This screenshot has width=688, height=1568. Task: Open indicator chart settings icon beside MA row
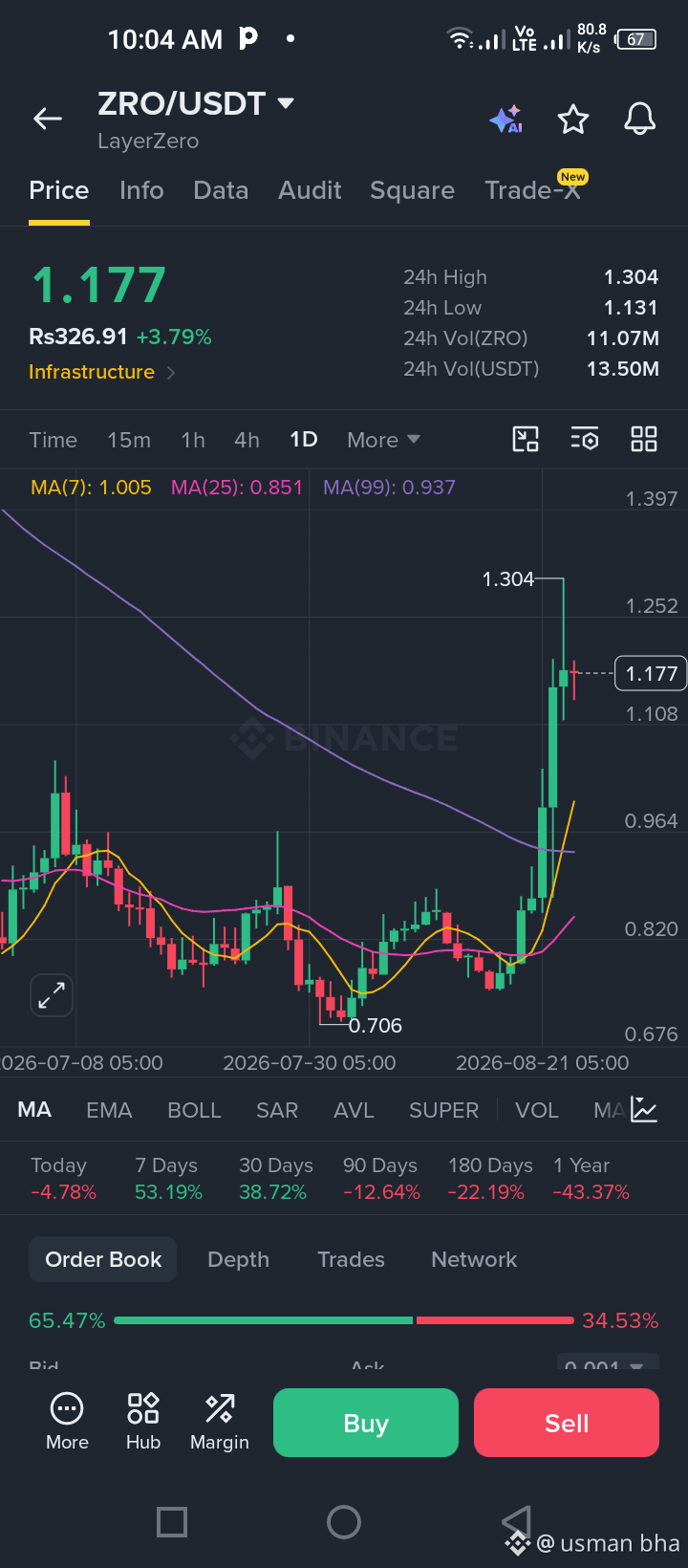click(x=644, y=1110)
